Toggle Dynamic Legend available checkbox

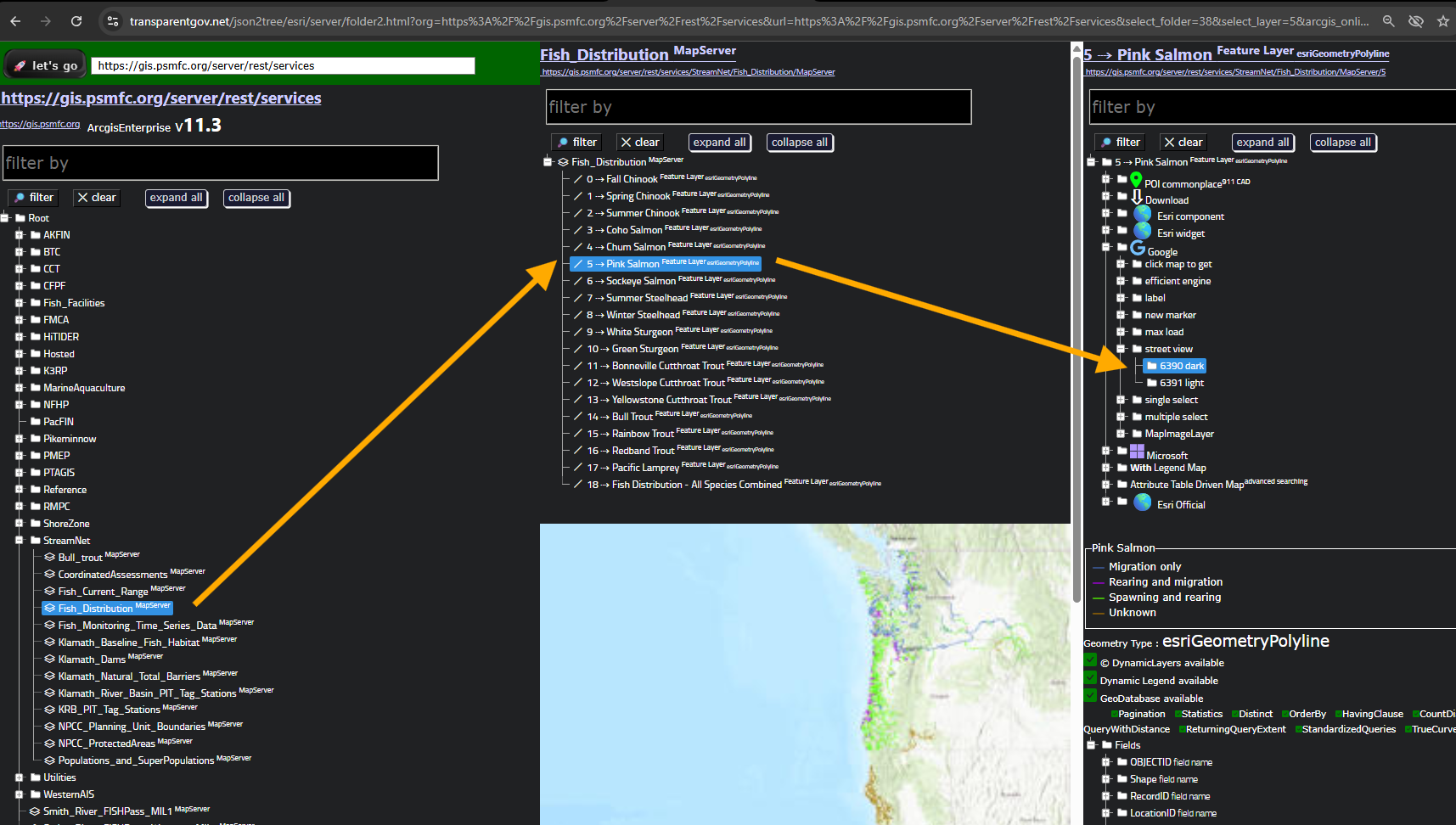click(x=1091, y=678)
